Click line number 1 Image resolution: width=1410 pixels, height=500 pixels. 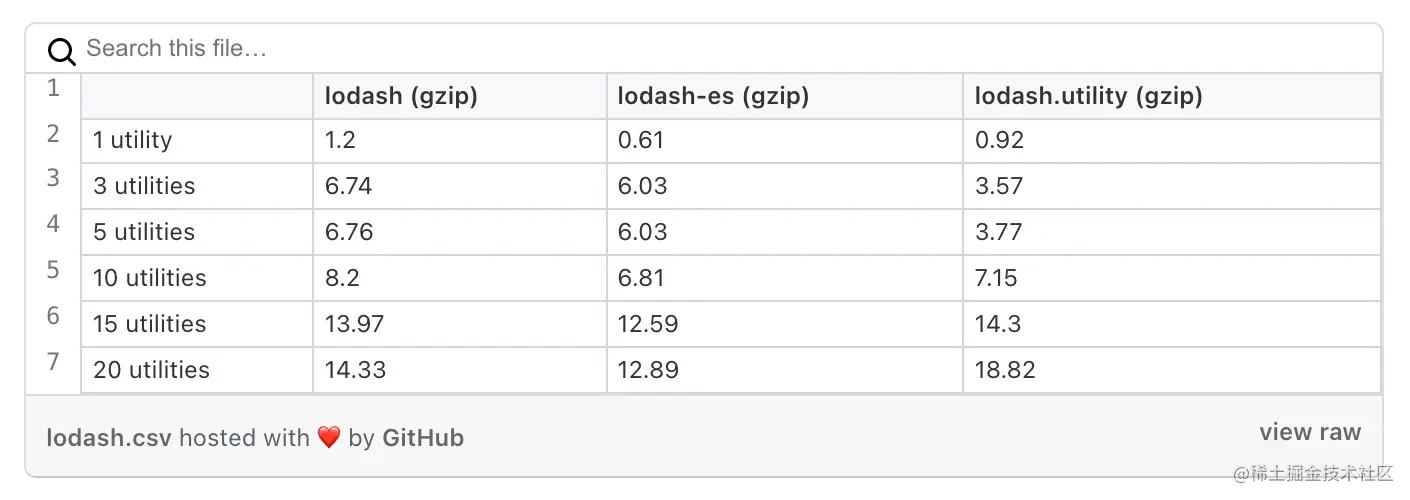54,88
